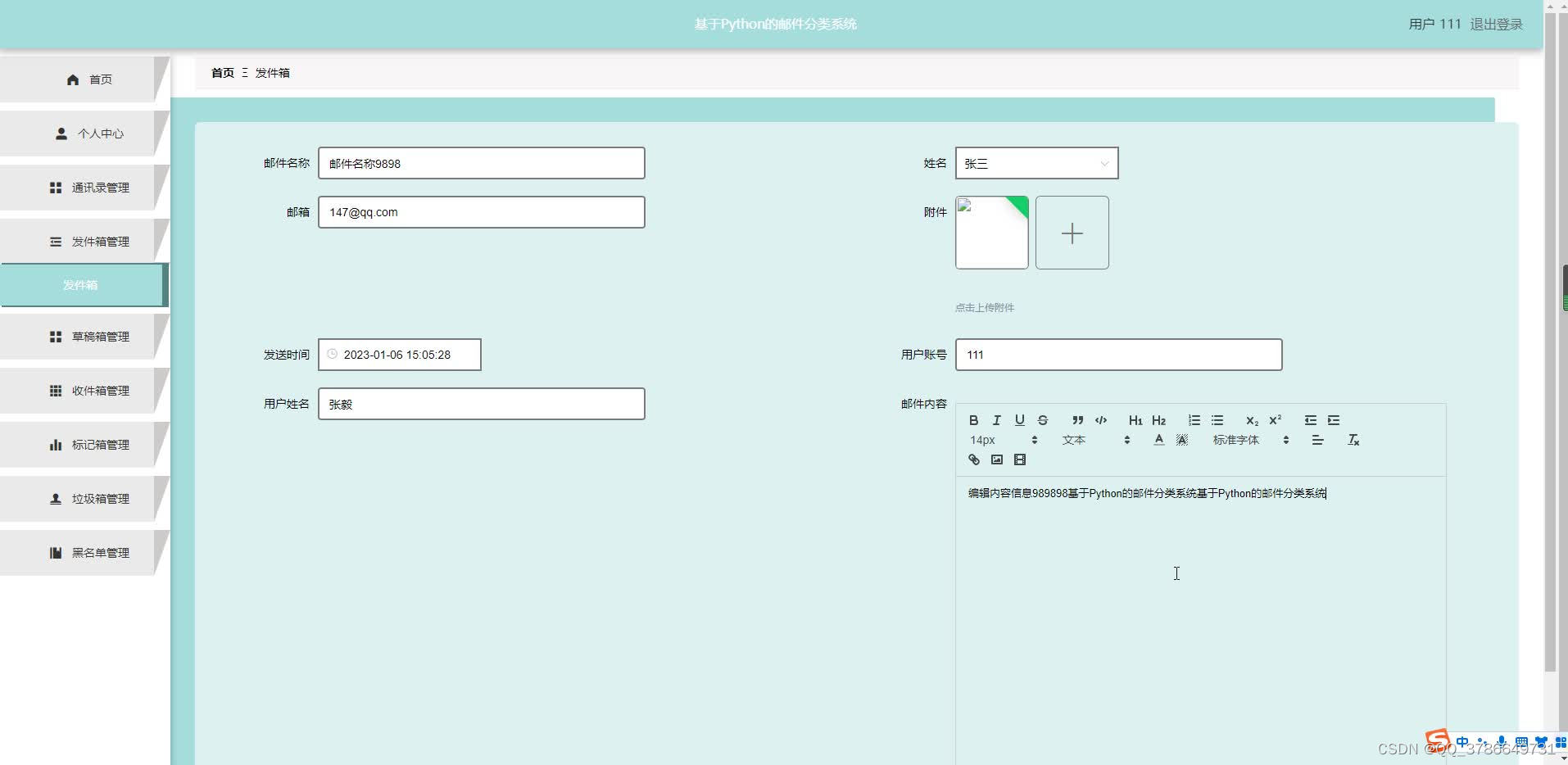Click the plus button to upload attachment
The image size is (1568, 765).
point(1072,233)
